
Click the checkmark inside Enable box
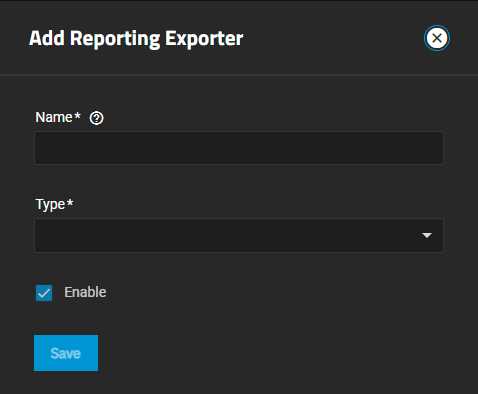click(x=44, y=293)
